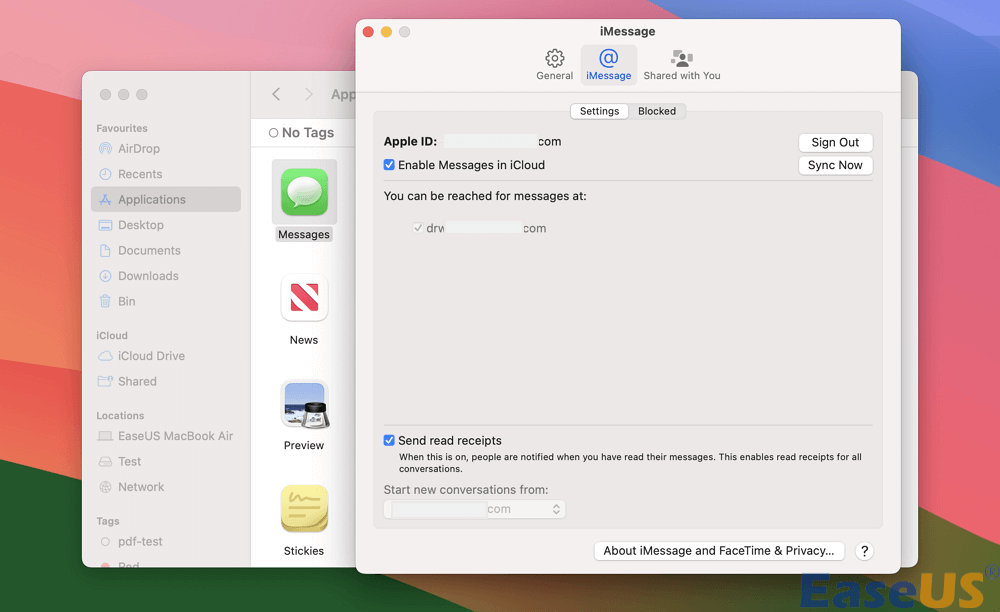
Task: Open the Messages app icon
Action: point(304,190)
